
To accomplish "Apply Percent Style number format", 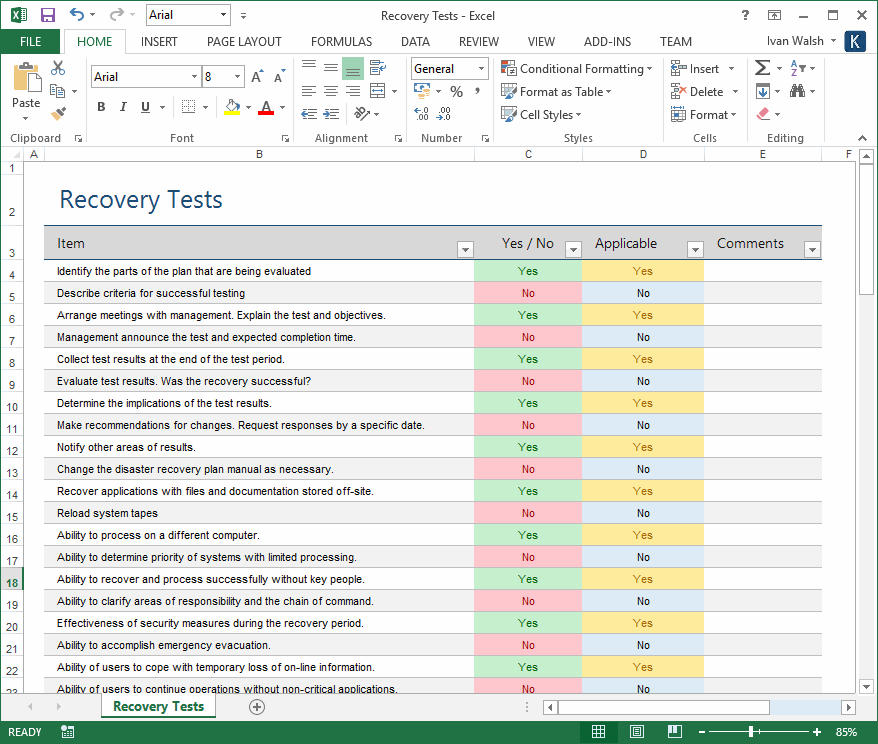I will click(x=456, y=91).
